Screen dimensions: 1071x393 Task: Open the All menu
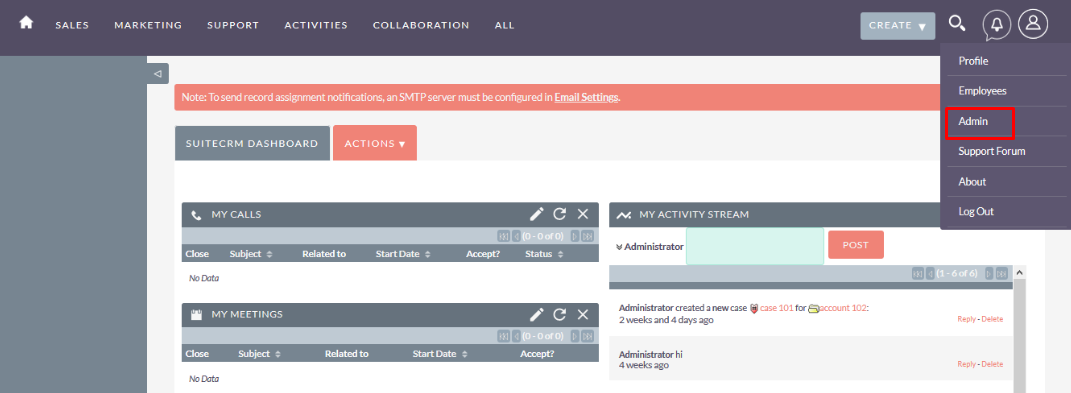tap(505, 25)
